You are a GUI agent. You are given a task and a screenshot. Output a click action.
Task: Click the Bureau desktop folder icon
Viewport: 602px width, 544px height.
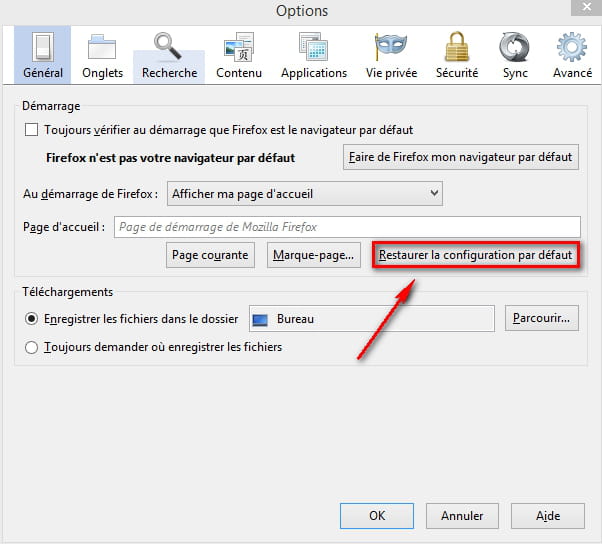coord(260,319)
